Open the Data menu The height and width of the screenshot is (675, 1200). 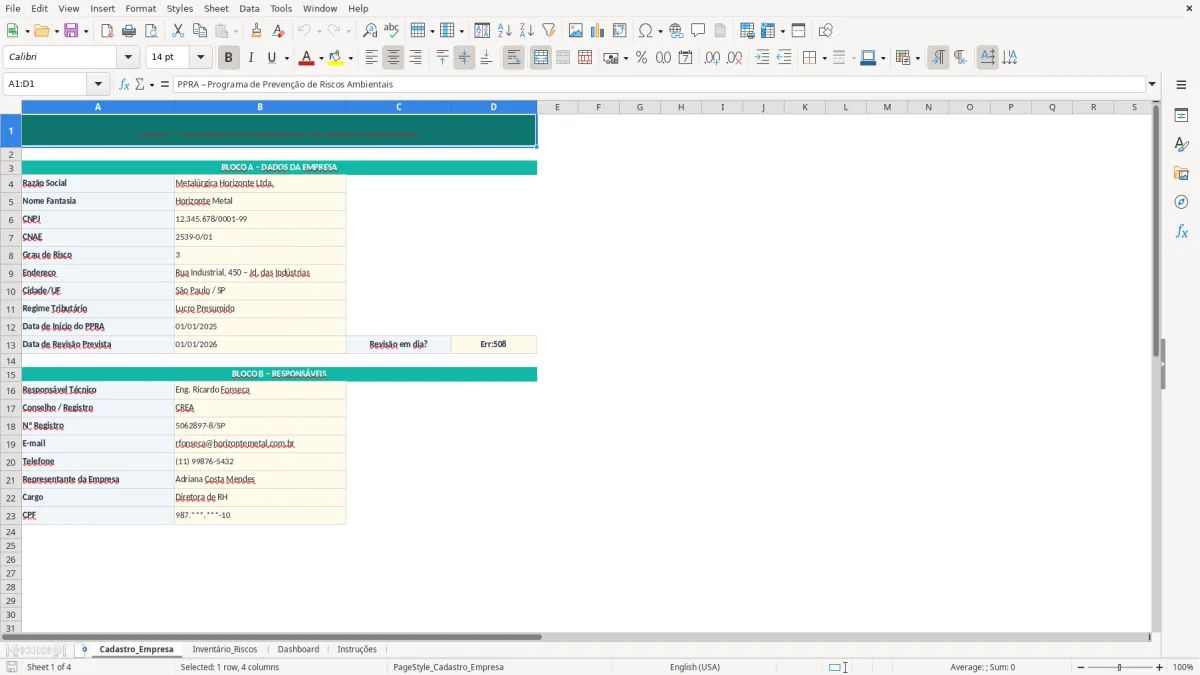pos(249,8)
